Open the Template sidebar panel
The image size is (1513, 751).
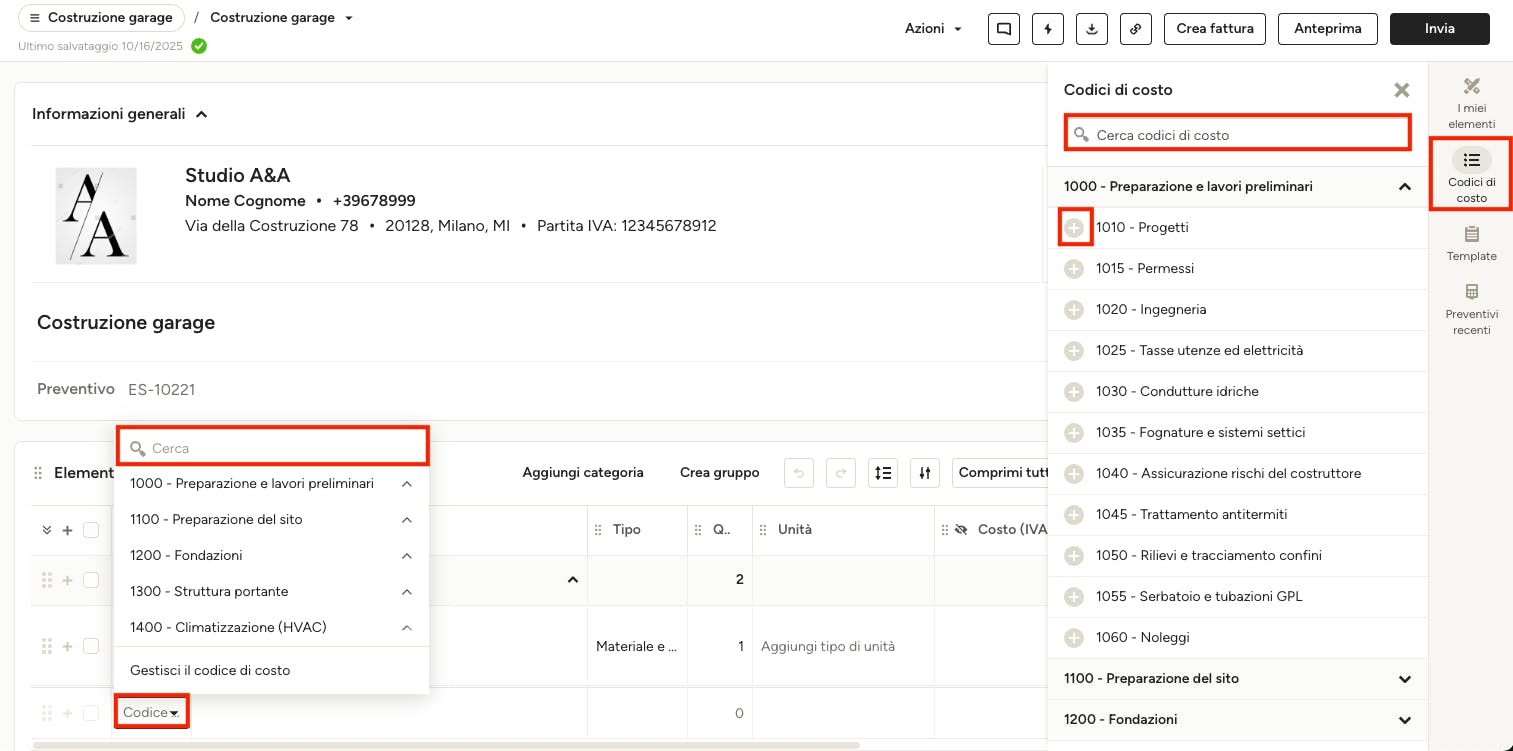click(1471, 243)
